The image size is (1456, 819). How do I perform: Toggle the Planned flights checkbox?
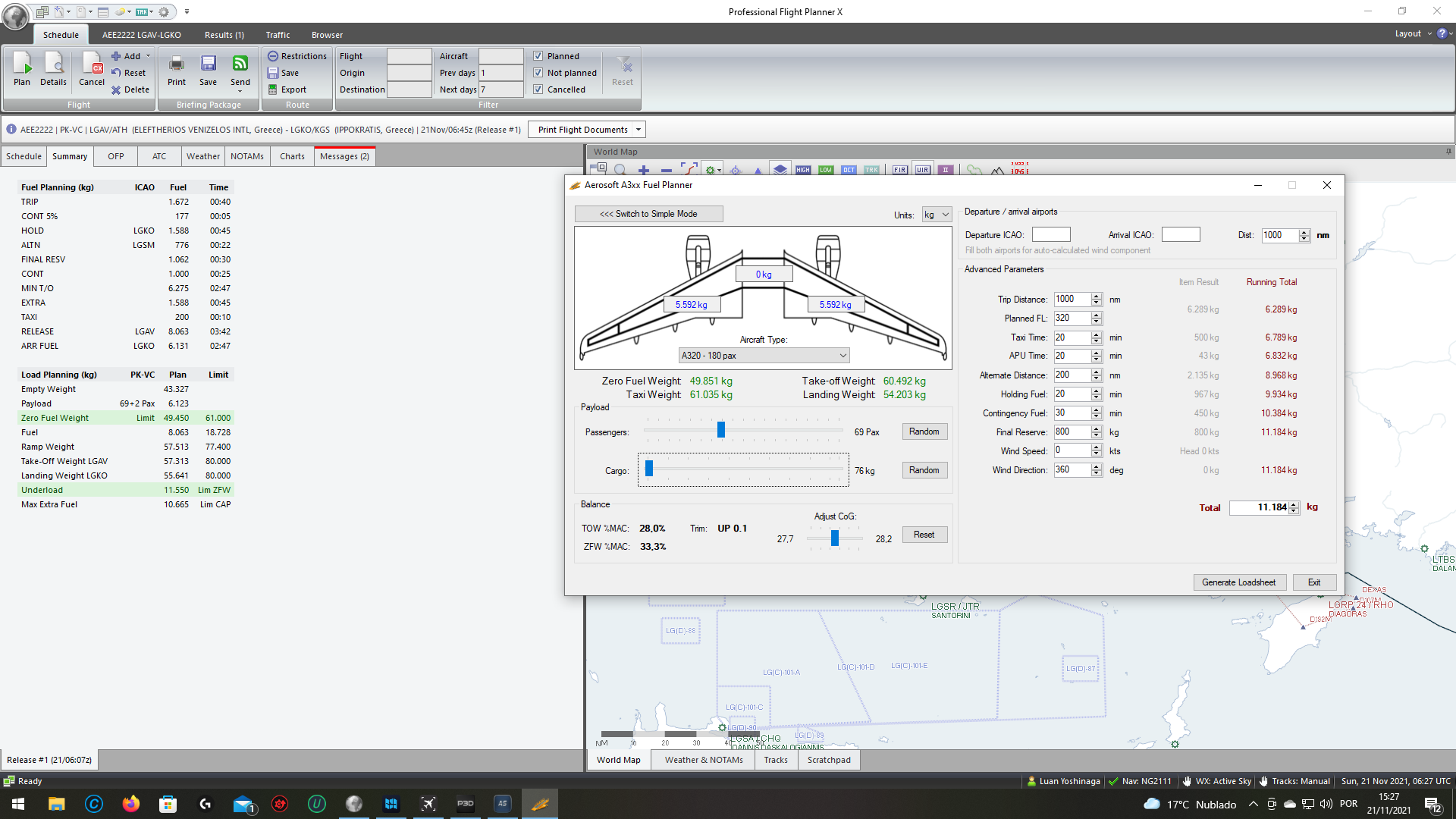[x=538, y=55]
